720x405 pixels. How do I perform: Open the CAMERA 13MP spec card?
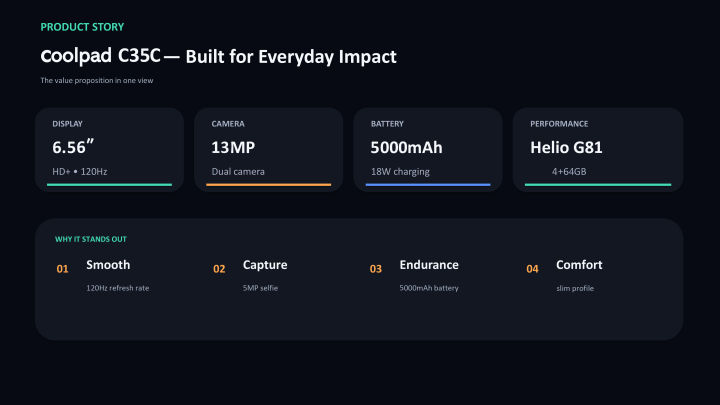(269, 150)
